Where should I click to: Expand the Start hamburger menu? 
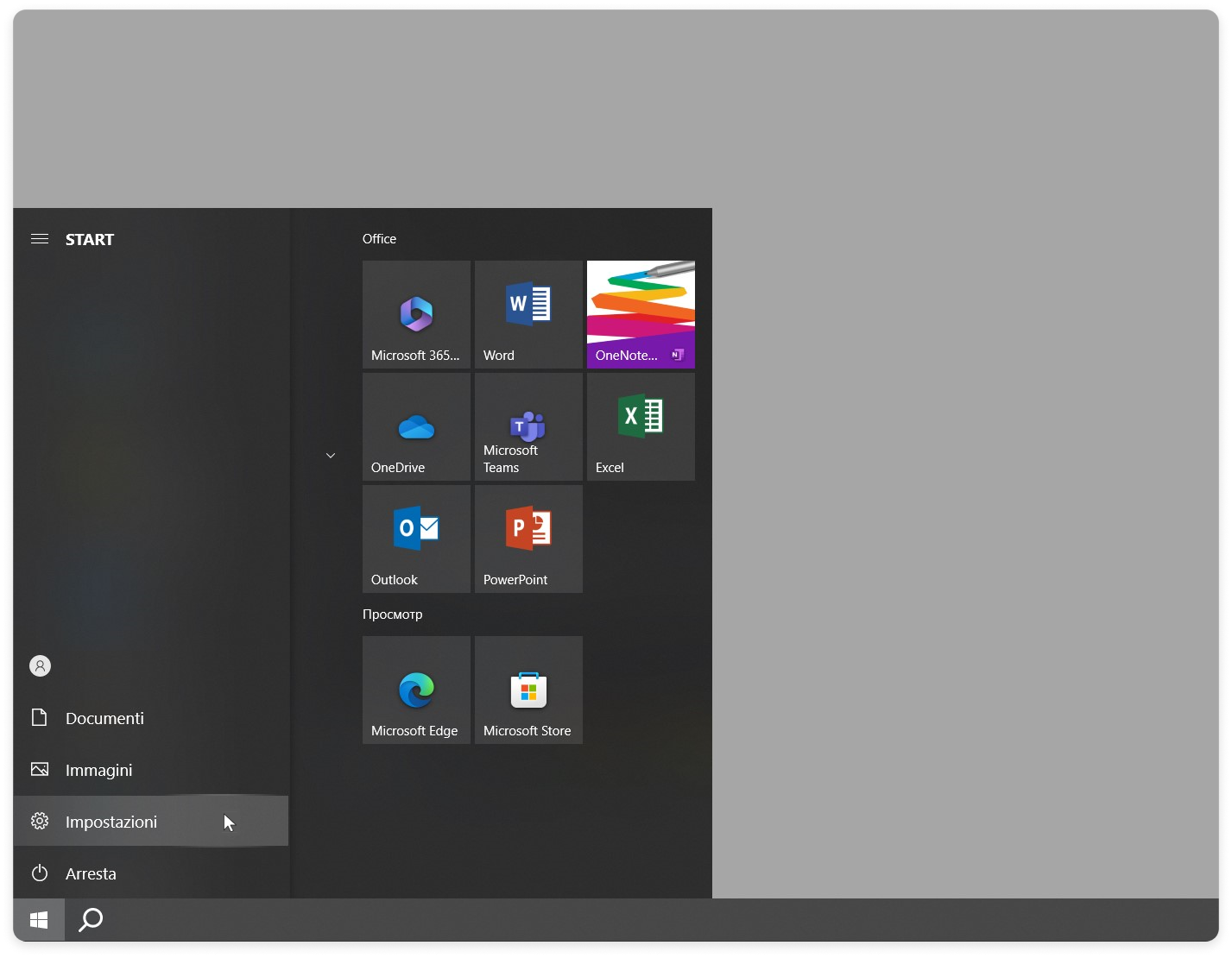tap(40, 239)
